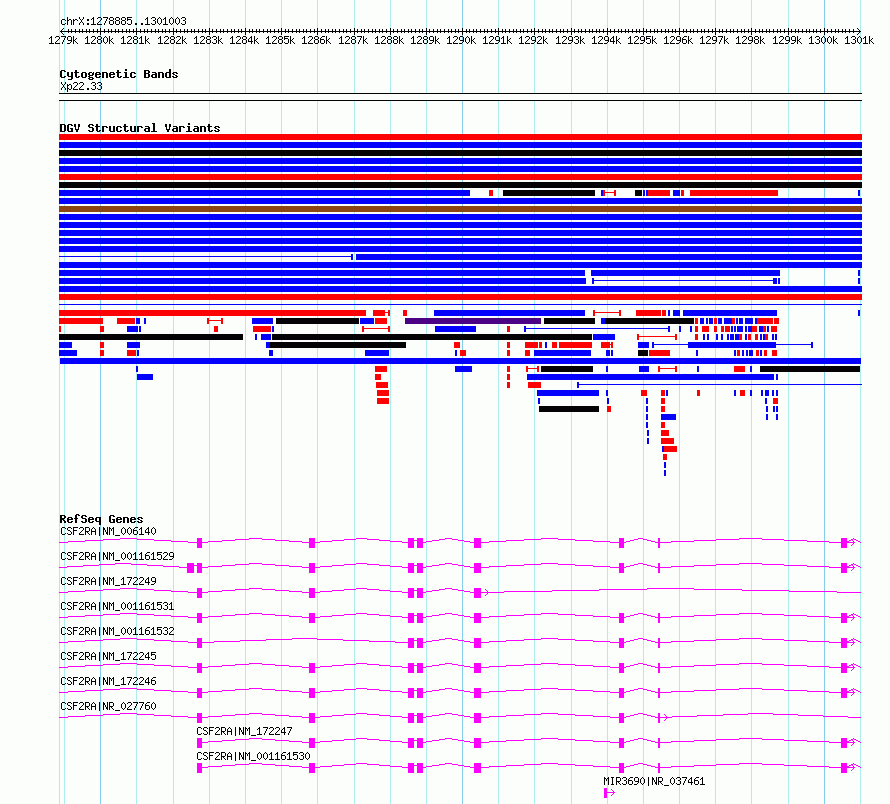Click the 1293k ruler label
This screenshot has width=890, height=804.
click(570, 40)
